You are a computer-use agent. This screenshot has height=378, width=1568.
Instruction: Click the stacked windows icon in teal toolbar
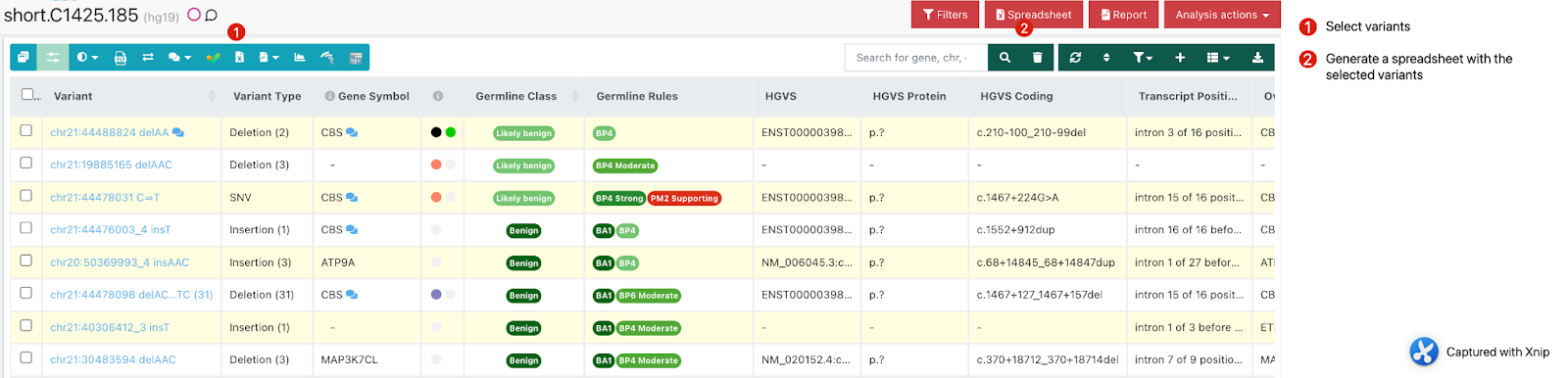[x=24, y=58]
